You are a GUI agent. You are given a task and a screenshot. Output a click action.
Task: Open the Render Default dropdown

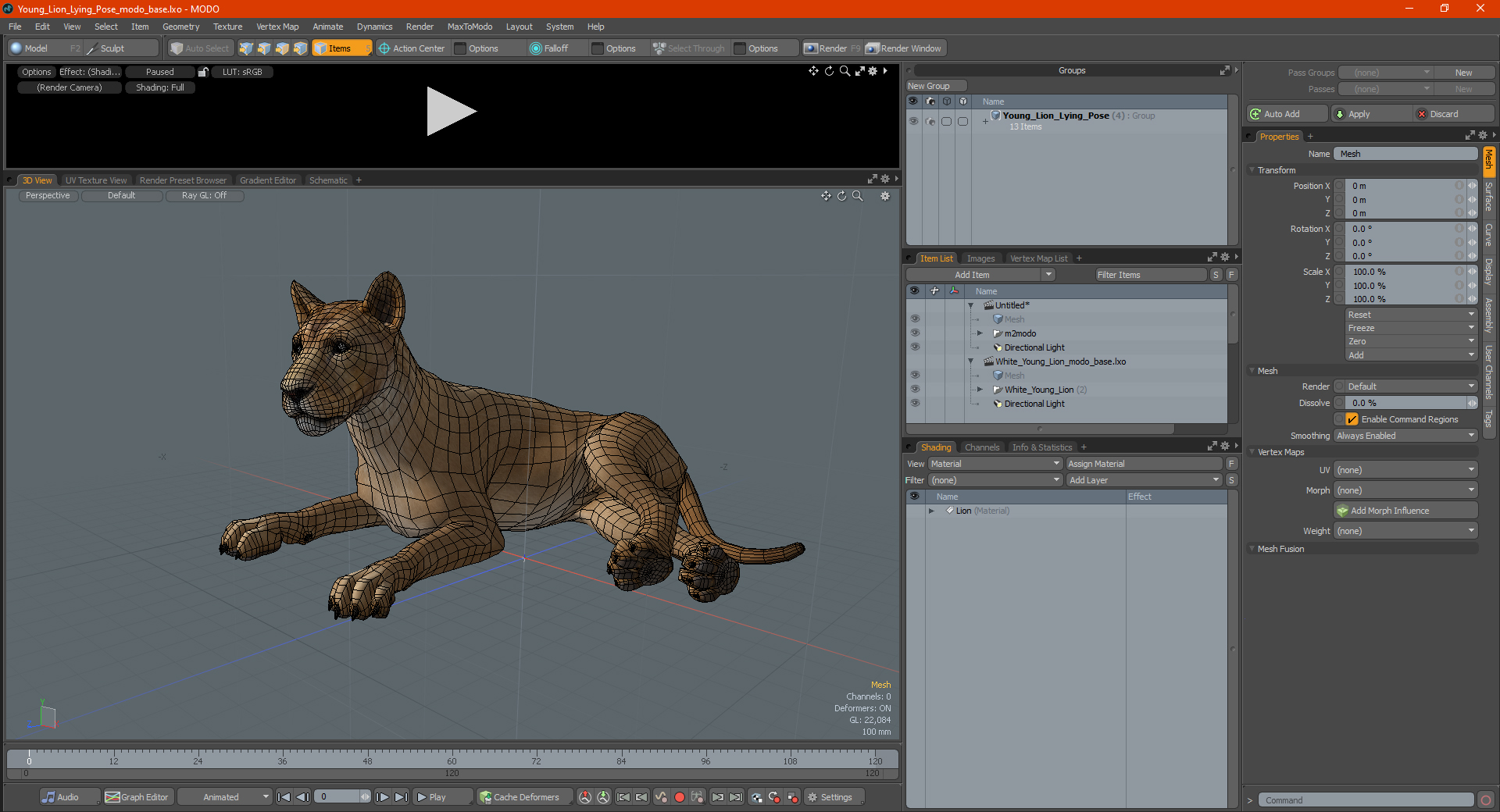coord(1405,386)
